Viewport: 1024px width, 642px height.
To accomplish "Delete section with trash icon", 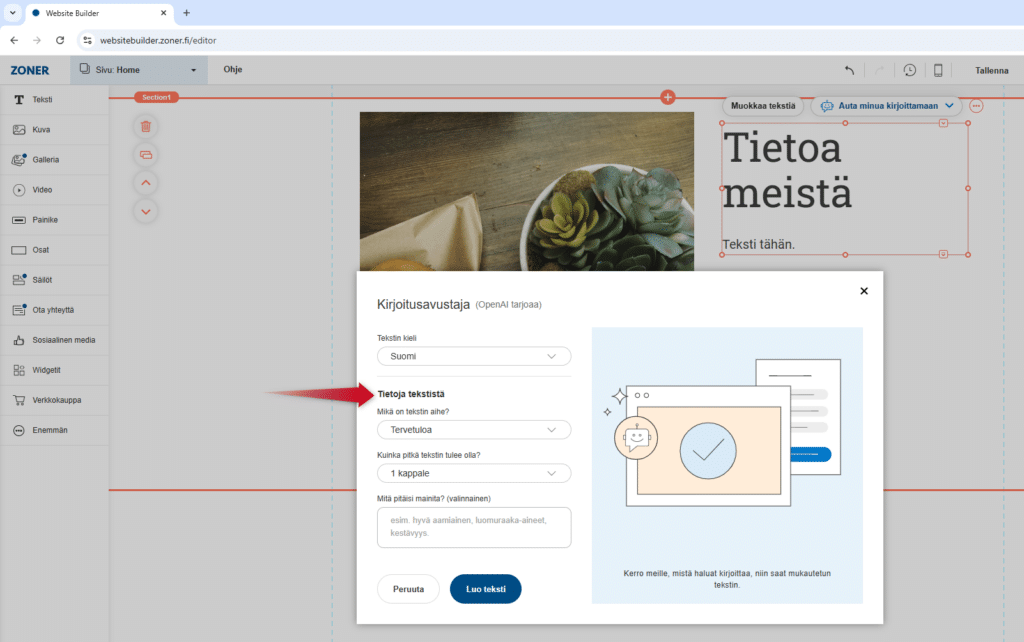I will tap(146, 126).
